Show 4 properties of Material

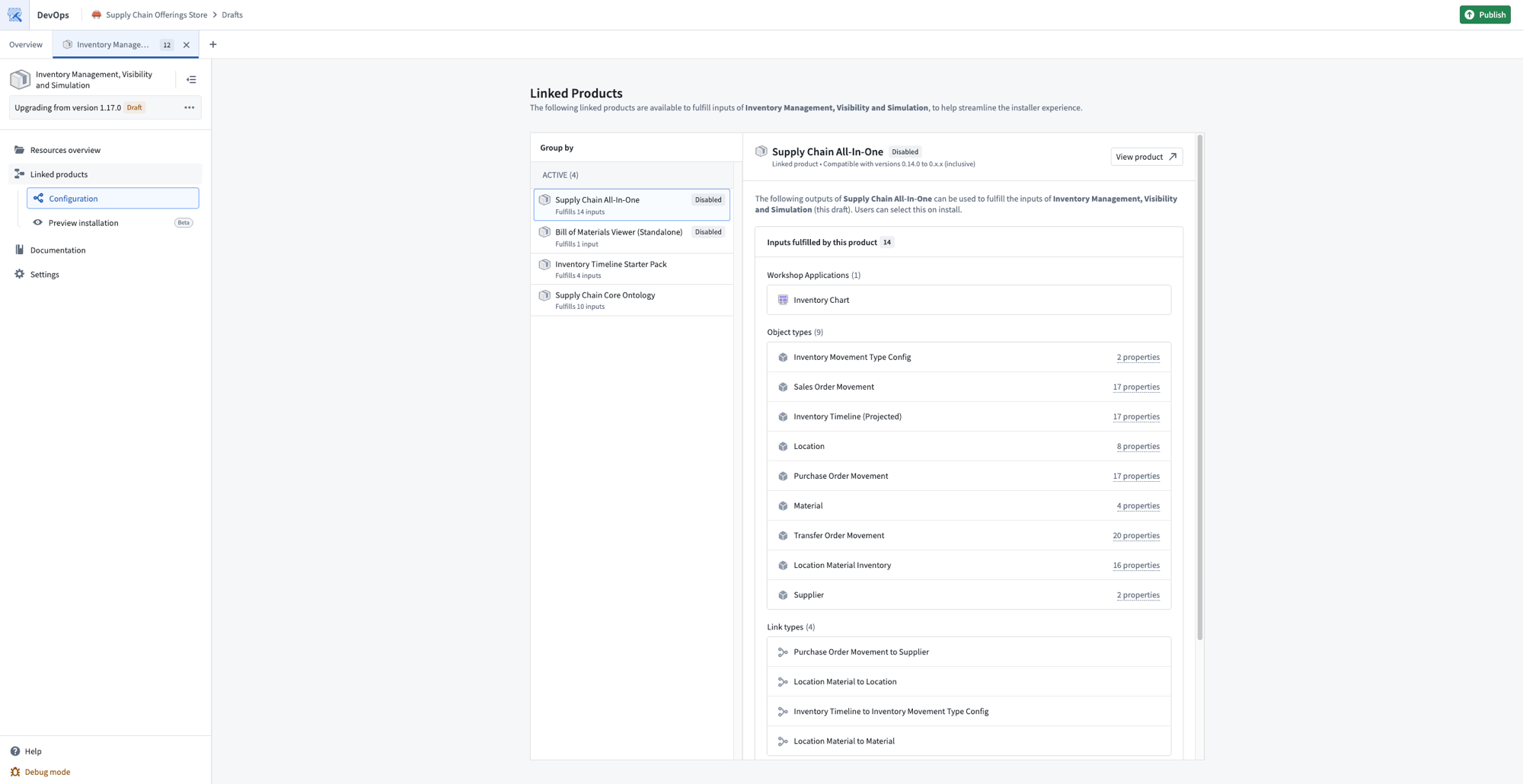1138,505
